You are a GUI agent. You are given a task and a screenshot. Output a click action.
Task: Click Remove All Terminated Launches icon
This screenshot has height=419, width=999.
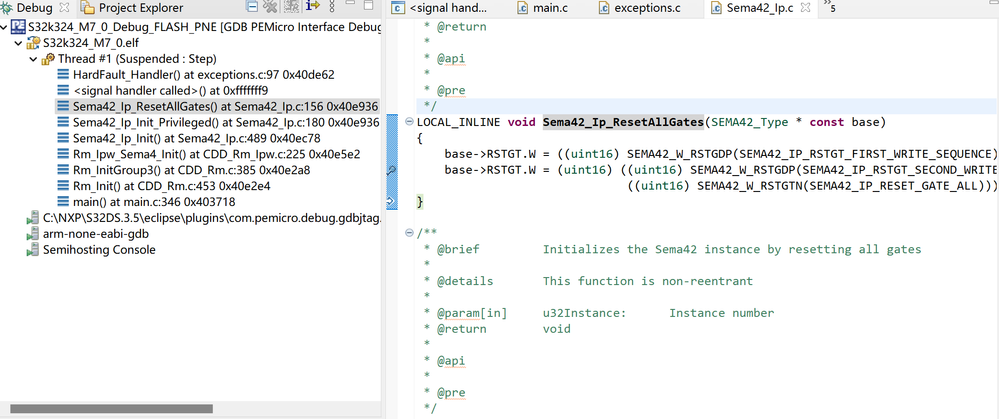click(x=271, y=7)
